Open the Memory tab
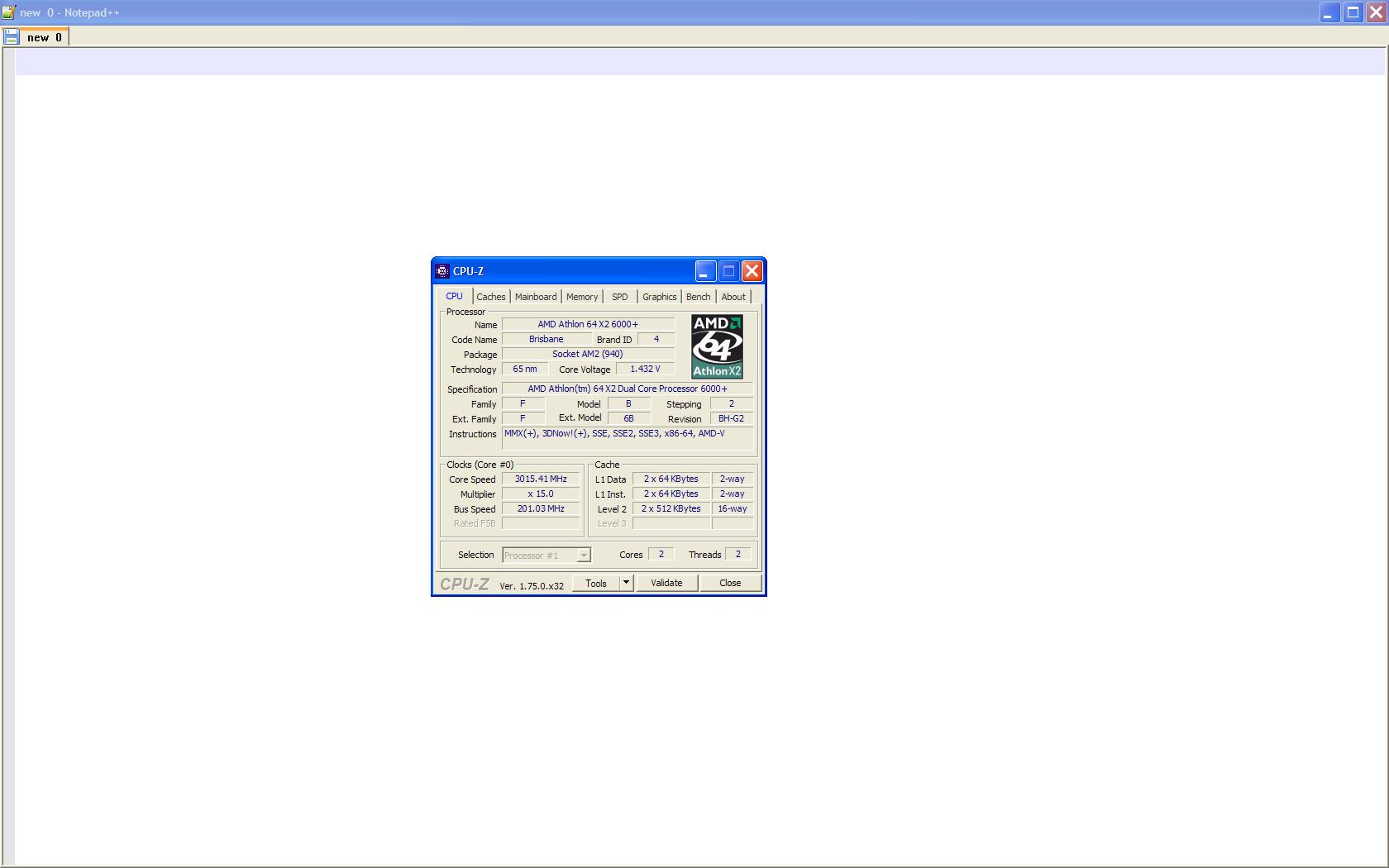This screenshot has width=1389, height=868. pyautogui.click(x=582, y=297)
